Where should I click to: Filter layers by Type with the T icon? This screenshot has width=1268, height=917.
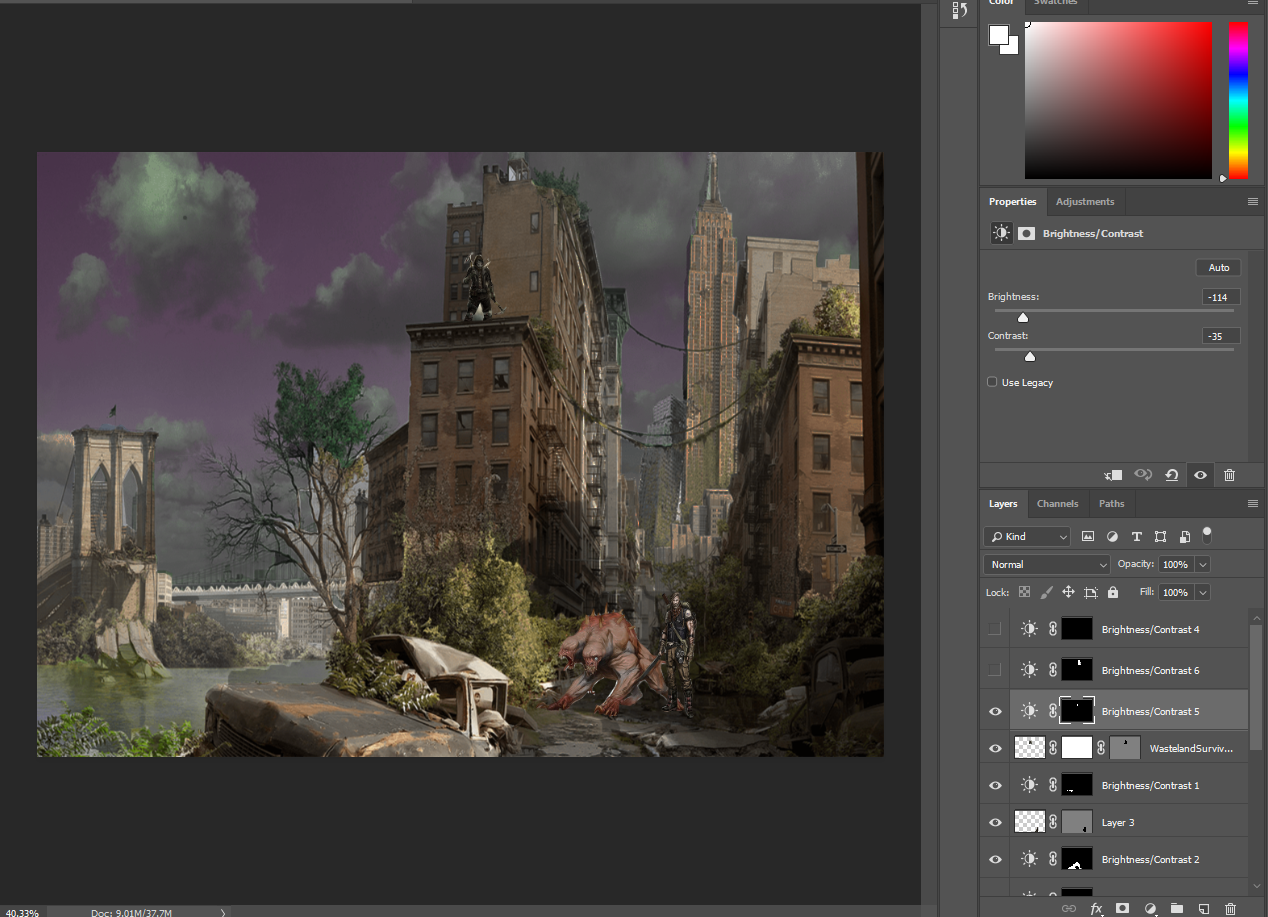1136,536
